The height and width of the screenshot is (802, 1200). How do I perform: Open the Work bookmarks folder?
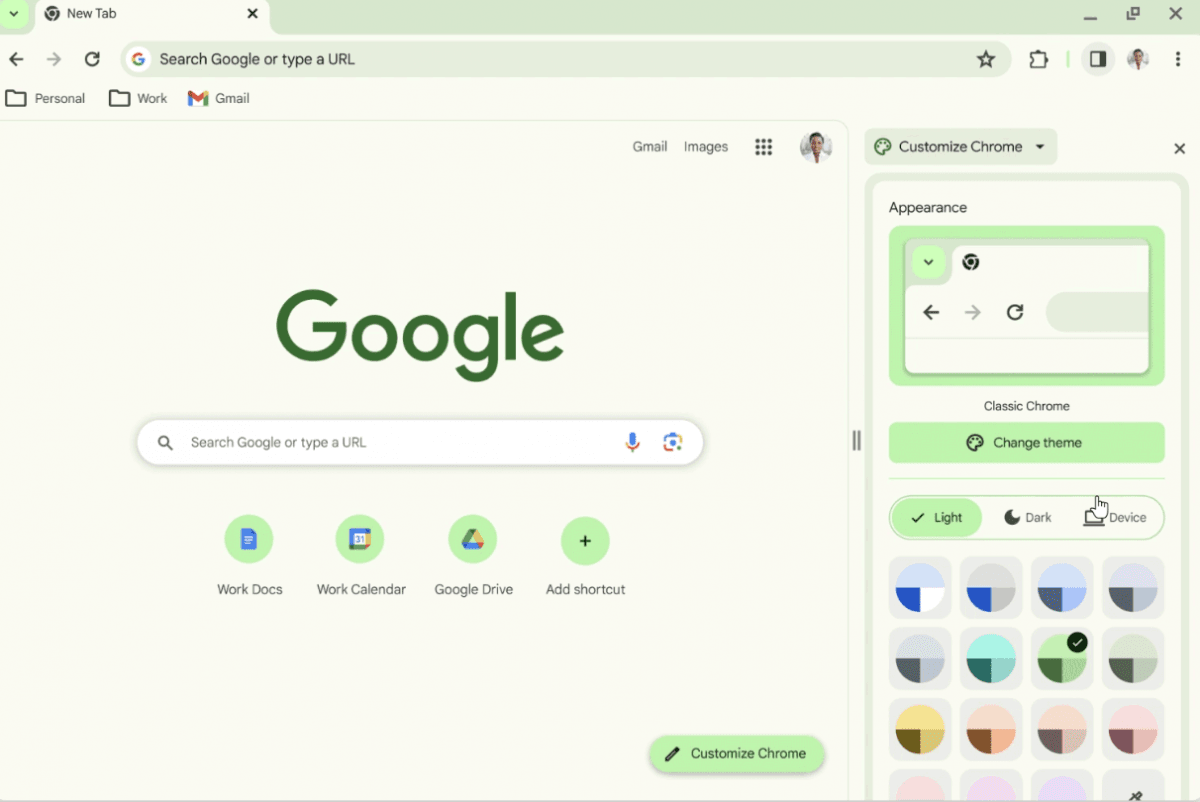click(x=138, y=98)
